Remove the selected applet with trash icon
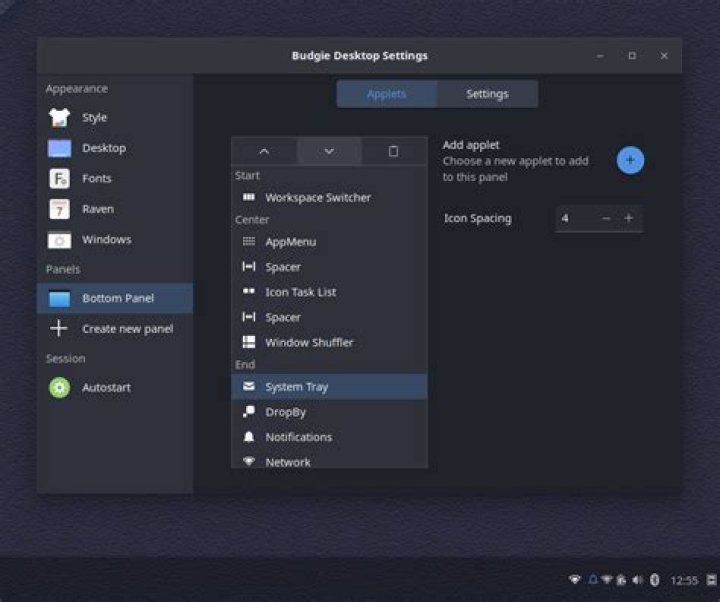Screen dimensions: 720x602 (394, 151)
